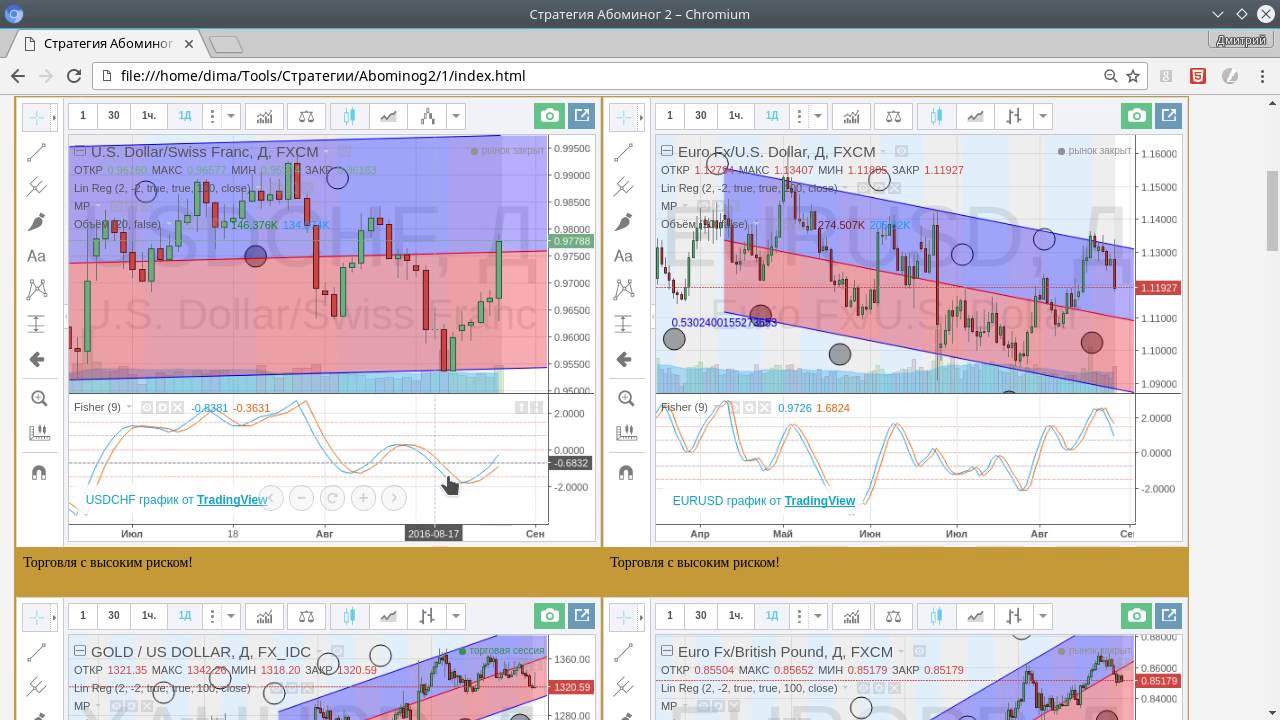This screenshot has height=720, width=1280.
Task: Take snapshot of GOLD chart with camera
Action: click(x=549, y=615)
